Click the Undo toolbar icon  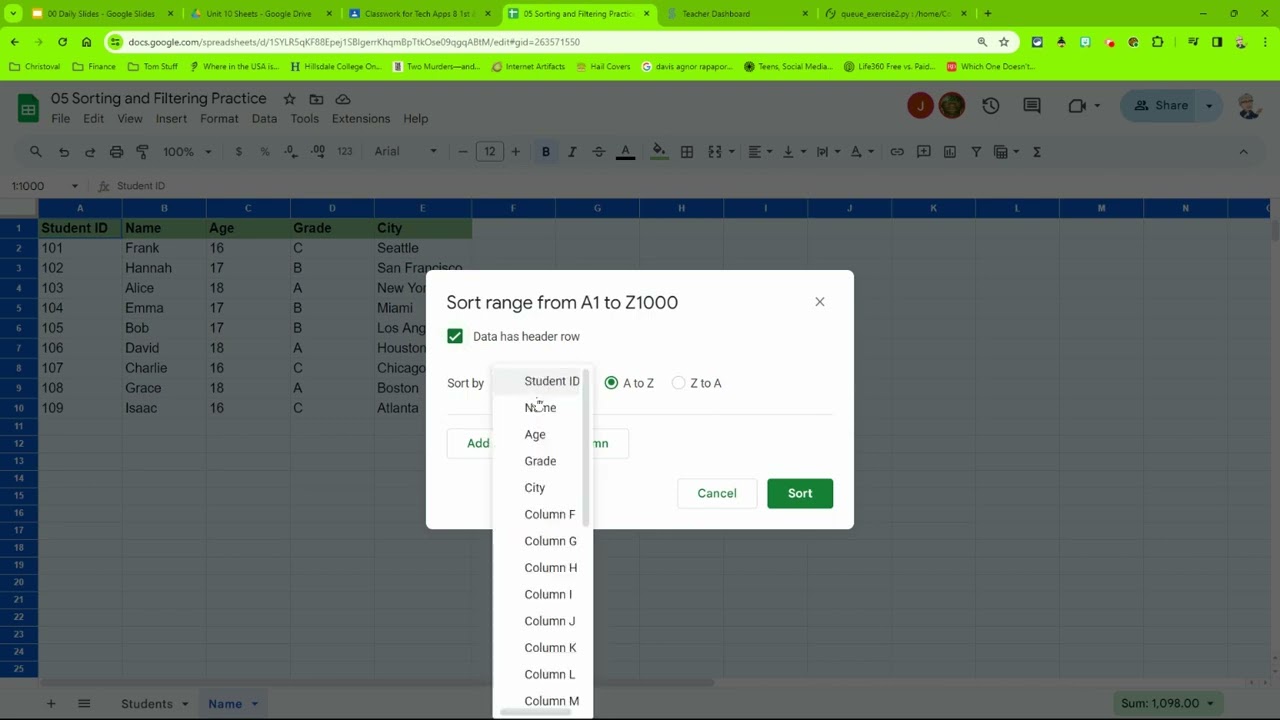coord(64,152)
